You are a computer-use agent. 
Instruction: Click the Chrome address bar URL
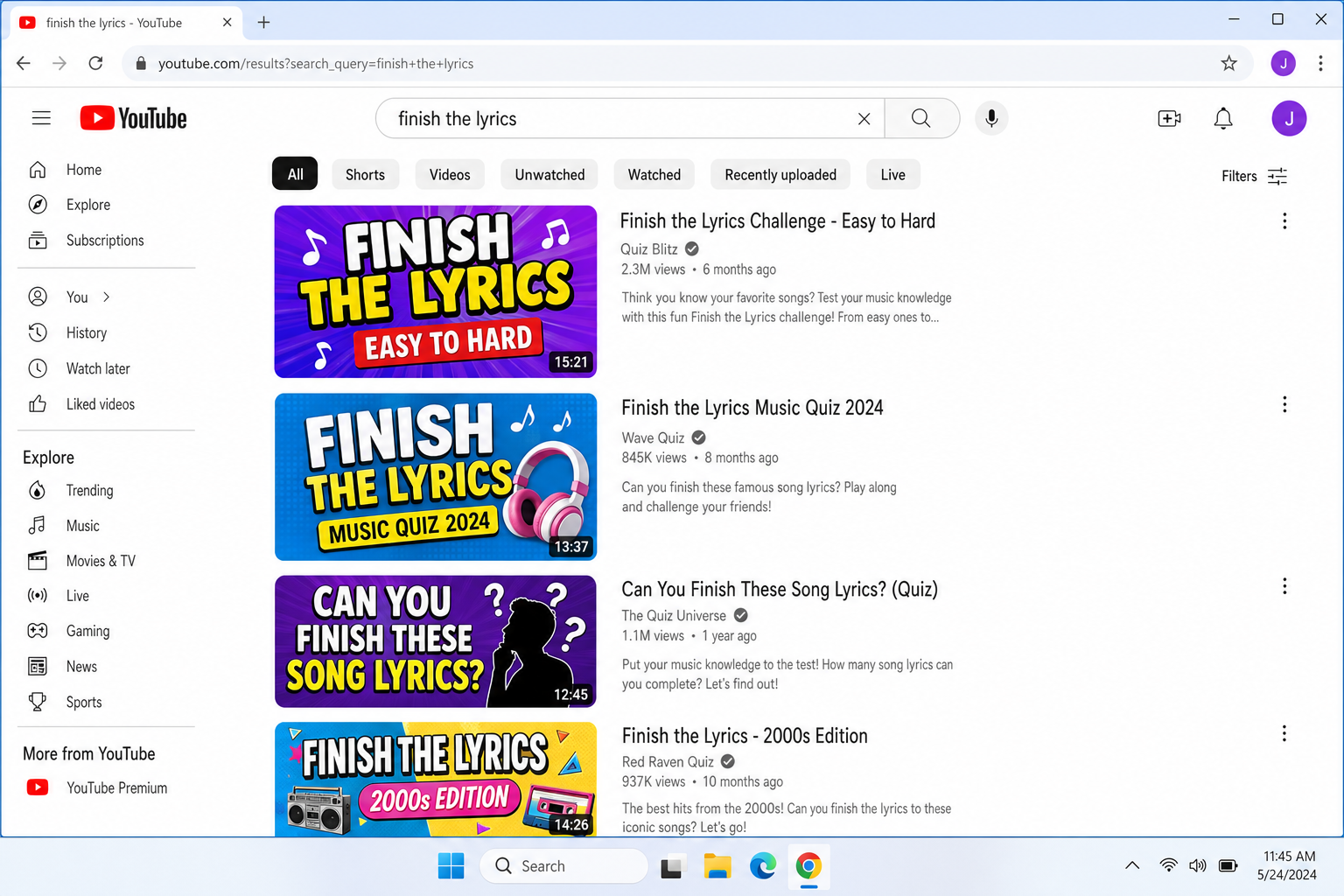[316, 63]
